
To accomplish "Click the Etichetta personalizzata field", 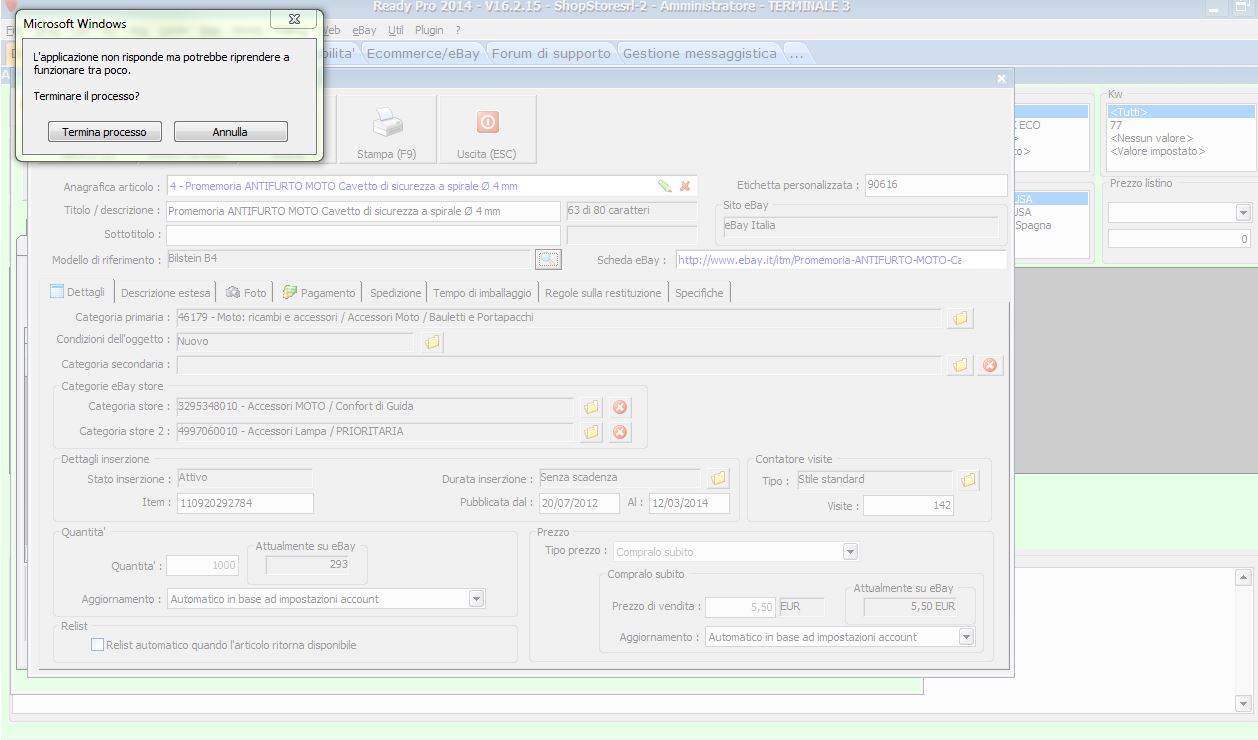I will (x=935, y=186).
